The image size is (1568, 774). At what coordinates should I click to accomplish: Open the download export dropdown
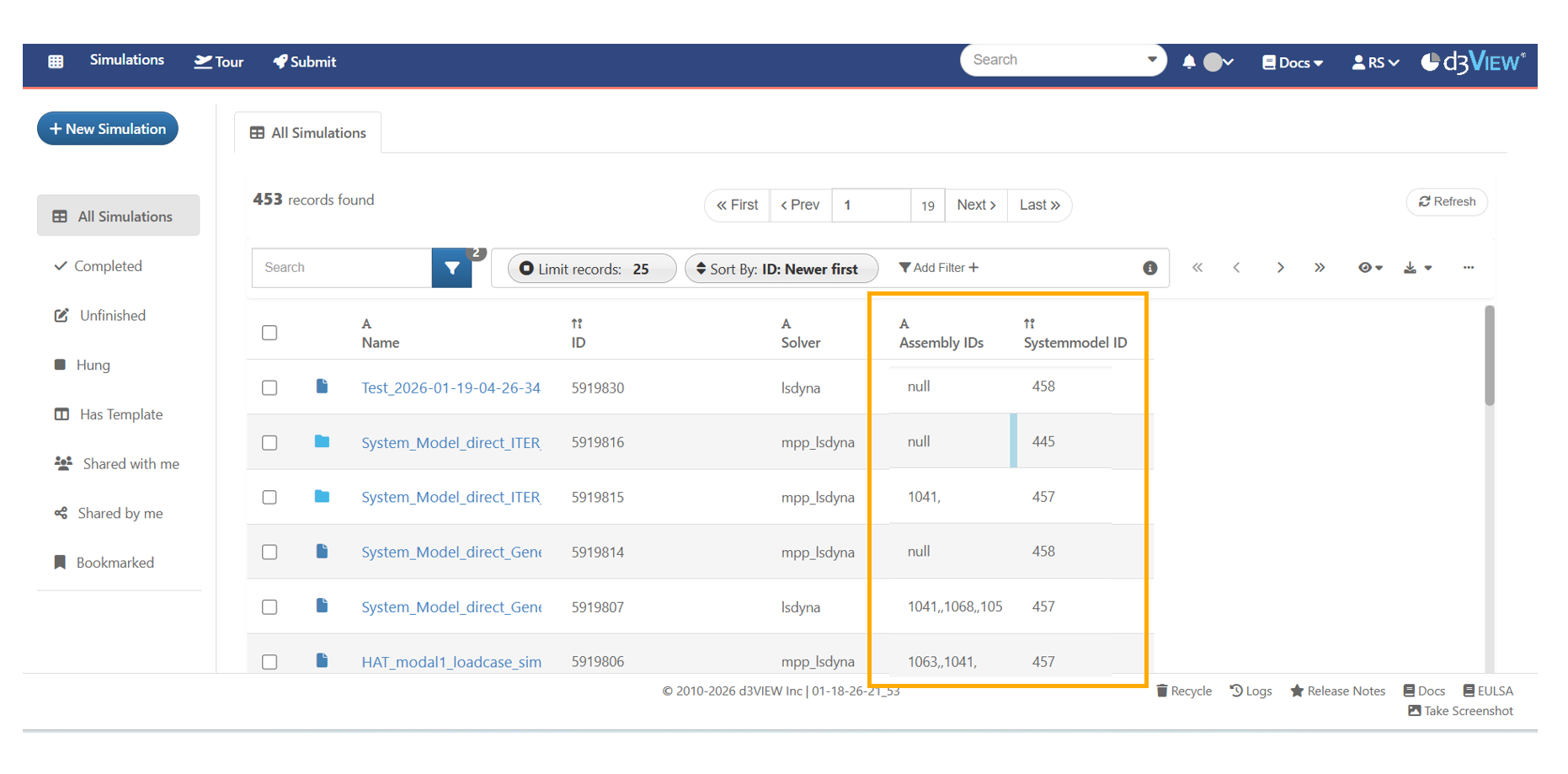[1417, 268]
